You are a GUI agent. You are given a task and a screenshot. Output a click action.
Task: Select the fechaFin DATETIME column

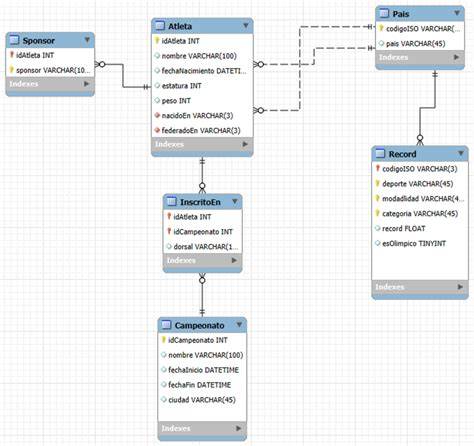[x=199, y=385]
